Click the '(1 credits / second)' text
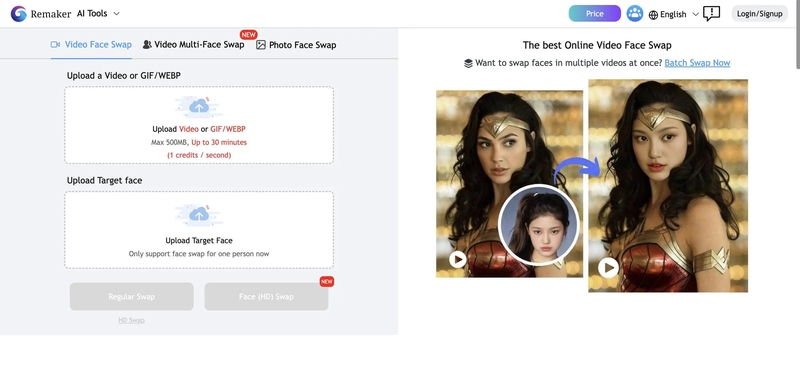 click(199, 155)
